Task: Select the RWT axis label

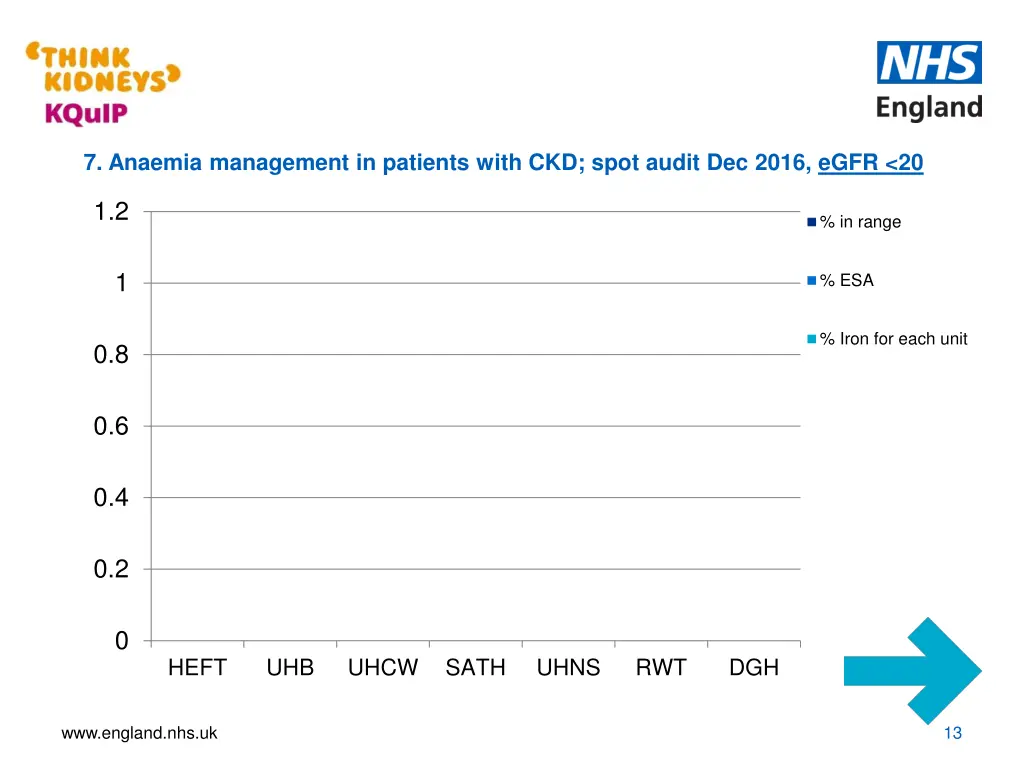Action: pyautogui.click(x=661, y=668)
